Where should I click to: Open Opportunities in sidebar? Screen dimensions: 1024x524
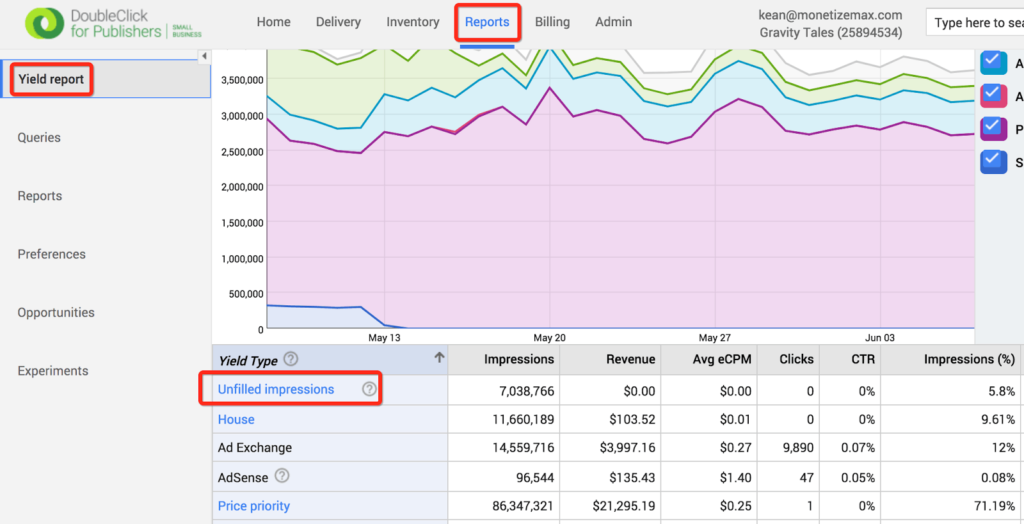coord(56,312)
